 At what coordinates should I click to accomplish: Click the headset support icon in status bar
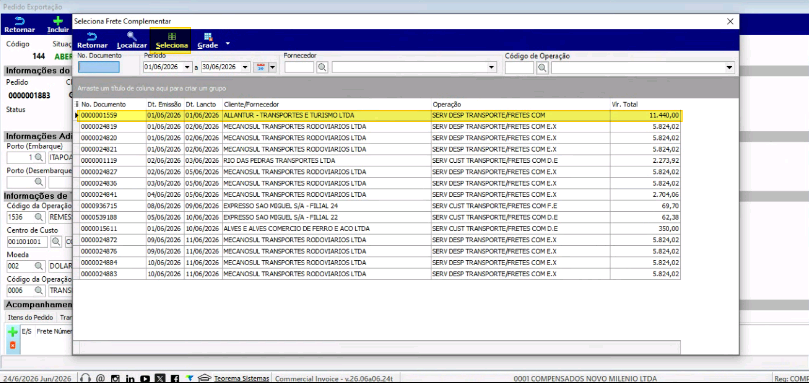pyautogui.click(x=86, y=378)
